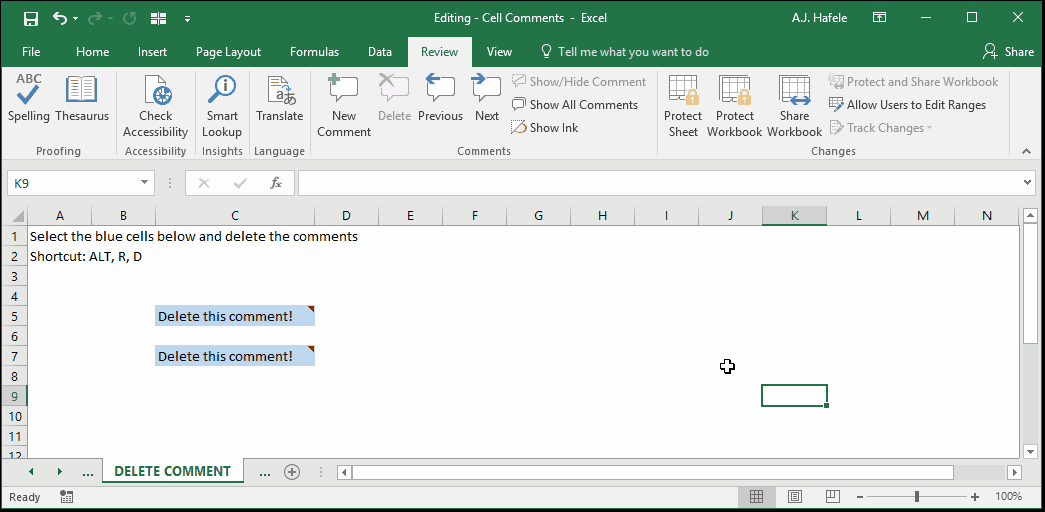
Task: Switch to Page Break Preview
Action: click(832, 497)
